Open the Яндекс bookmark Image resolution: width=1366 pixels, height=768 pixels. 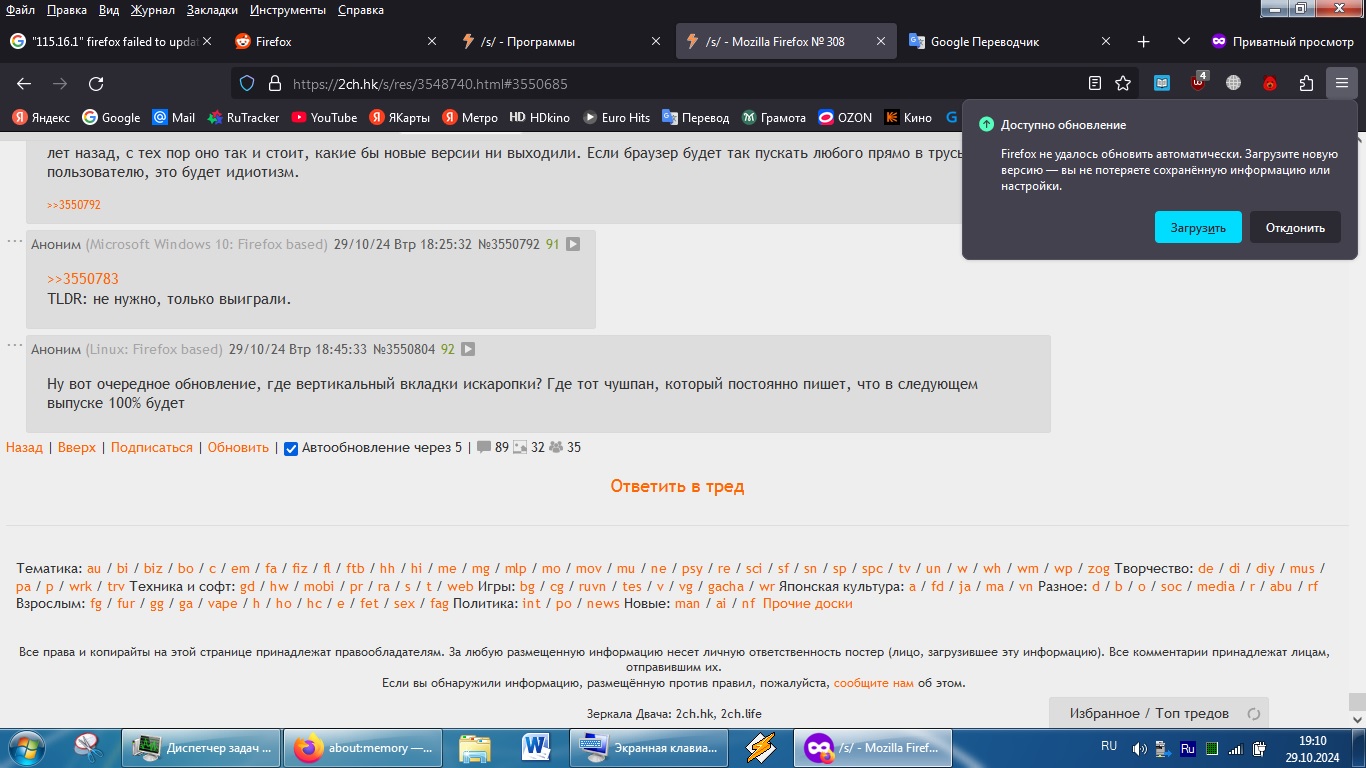[40, 117]
